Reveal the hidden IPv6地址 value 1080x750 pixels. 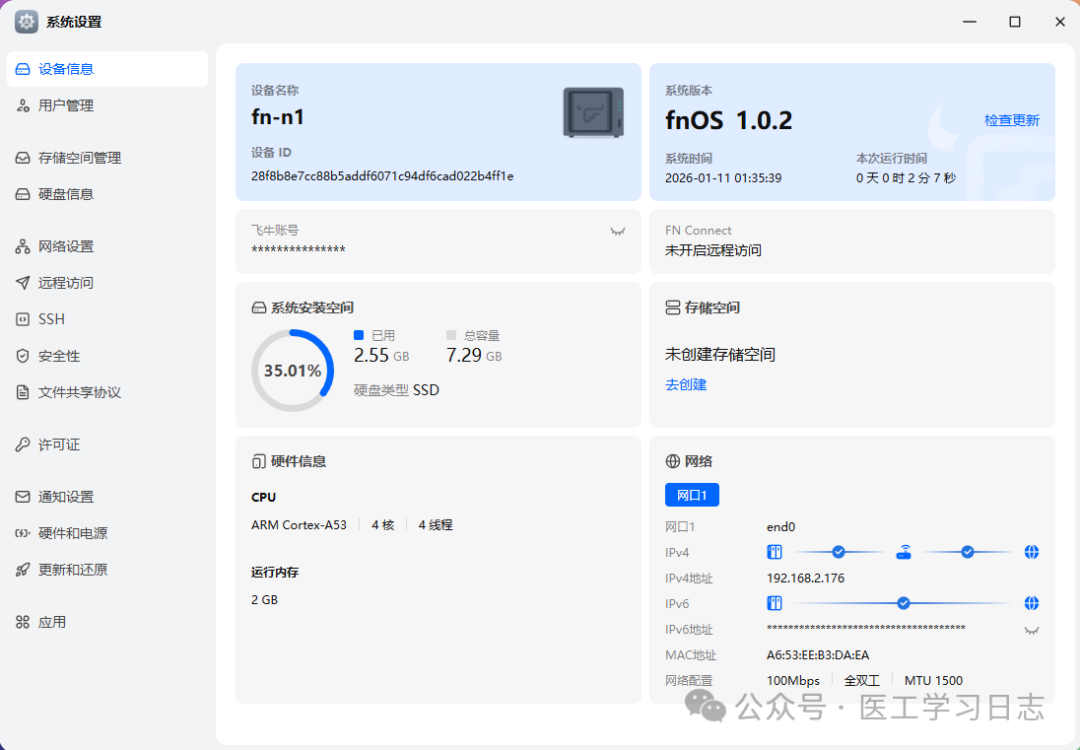pyautogui.click(x=1030, y=629)
